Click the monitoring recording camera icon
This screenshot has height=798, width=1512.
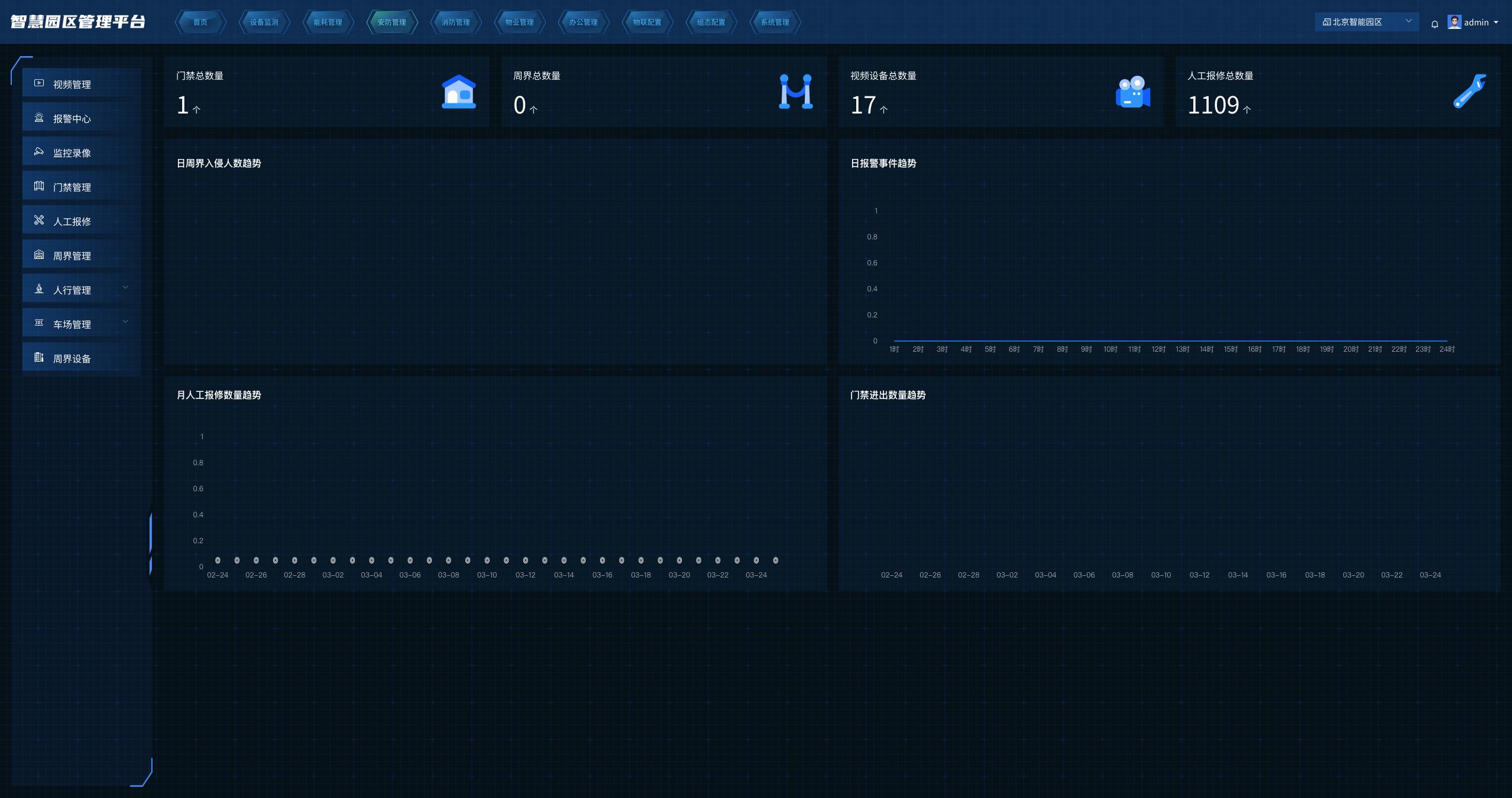click(39, 152)
